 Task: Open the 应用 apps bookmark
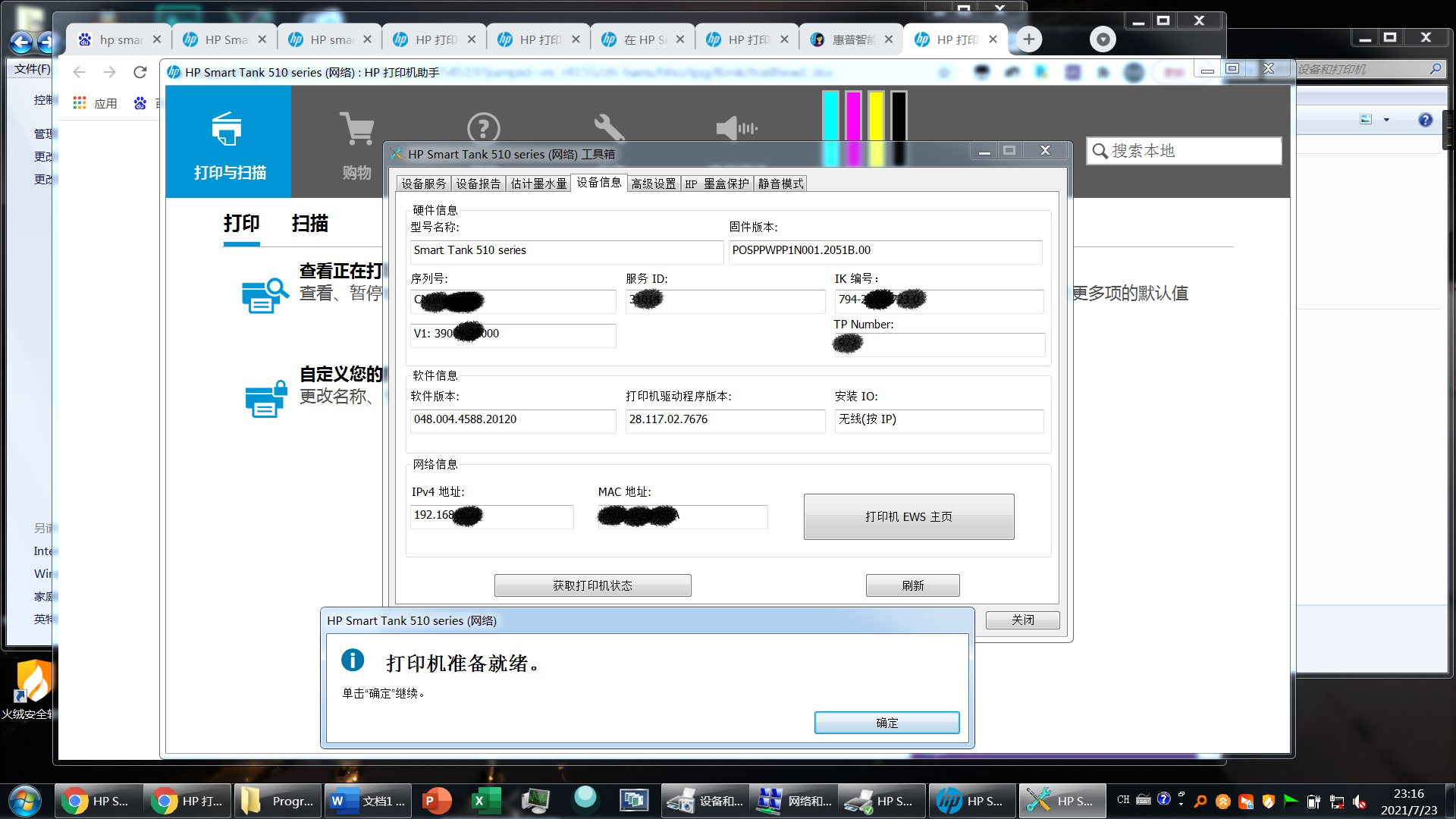[x=95, y=103]
